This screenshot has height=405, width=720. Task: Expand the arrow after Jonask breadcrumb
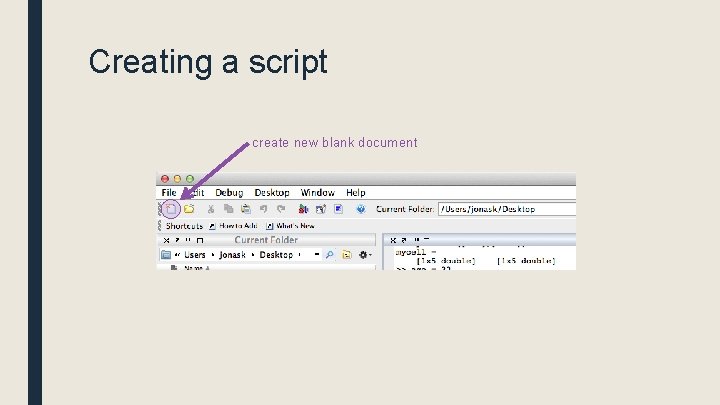tap(253, 255)
